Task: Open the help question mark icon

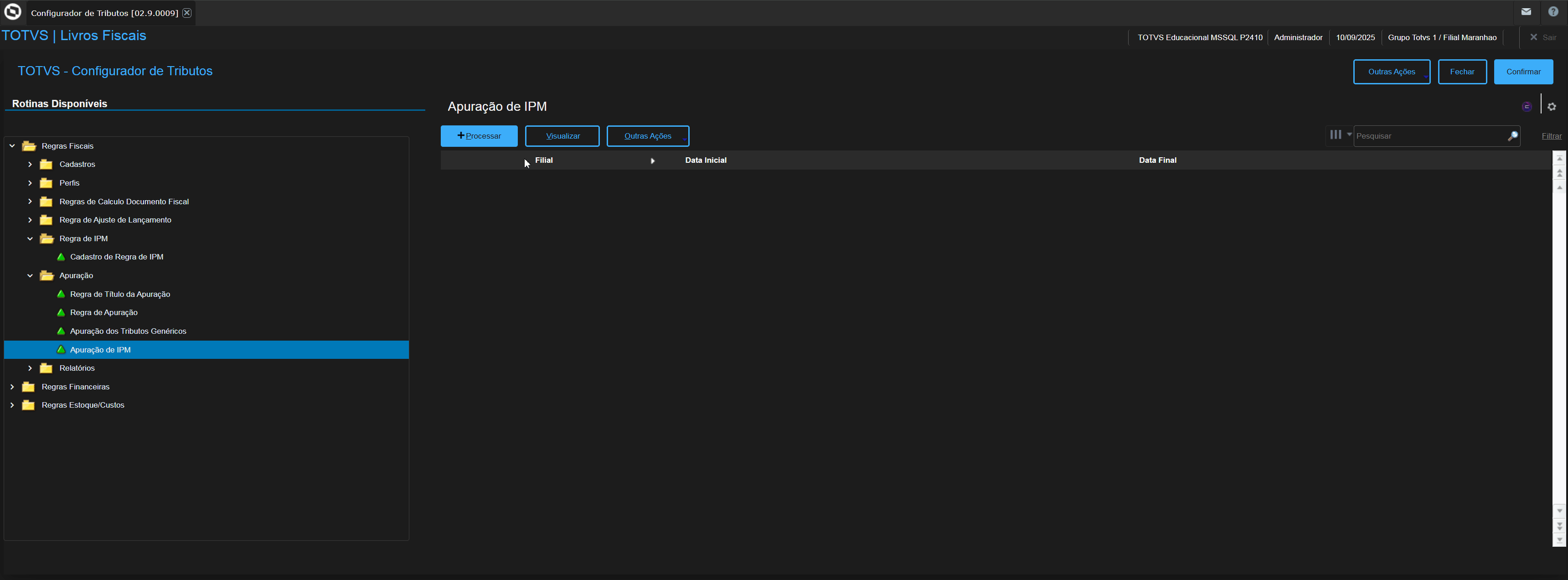Action: click(1553, 11)
